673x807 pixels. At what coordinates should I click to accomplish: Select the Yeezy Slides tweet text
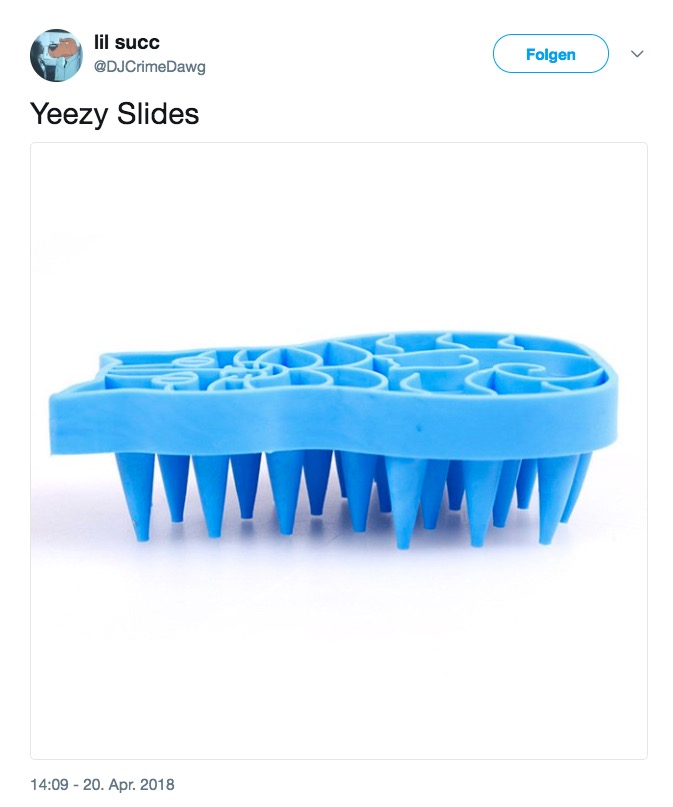click(114, 114)
